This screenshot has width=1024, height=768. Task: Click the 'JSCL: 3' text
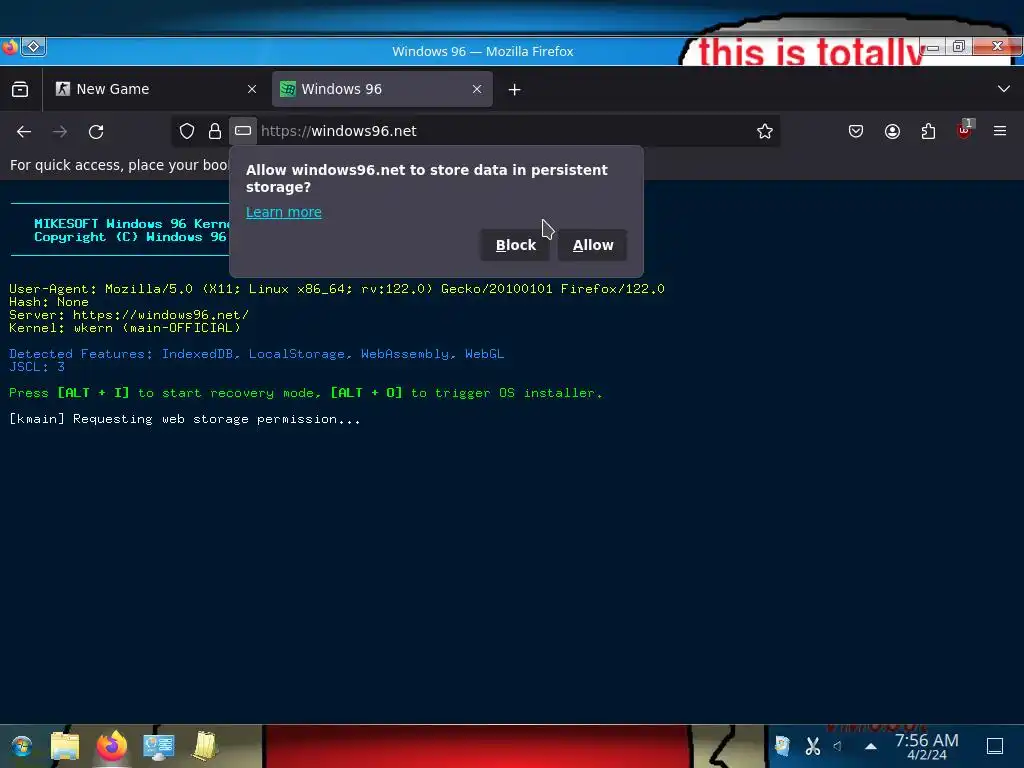37,367
